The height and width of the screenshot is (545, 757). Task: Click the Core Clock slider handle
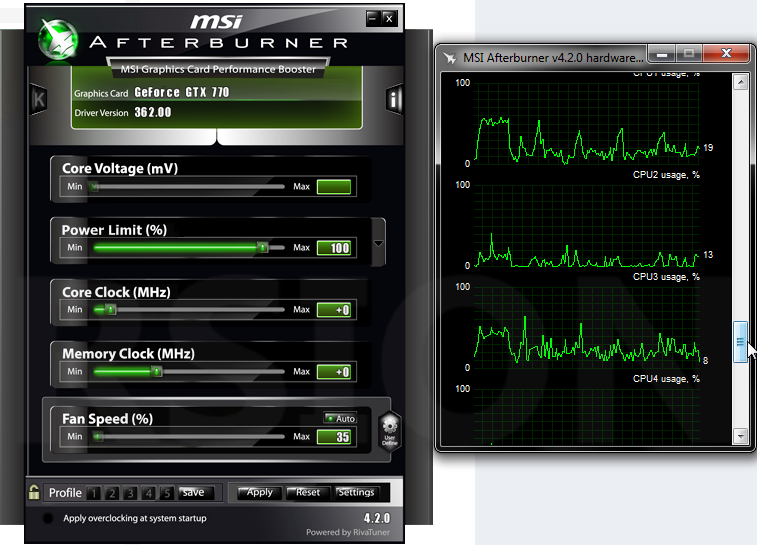111,309
